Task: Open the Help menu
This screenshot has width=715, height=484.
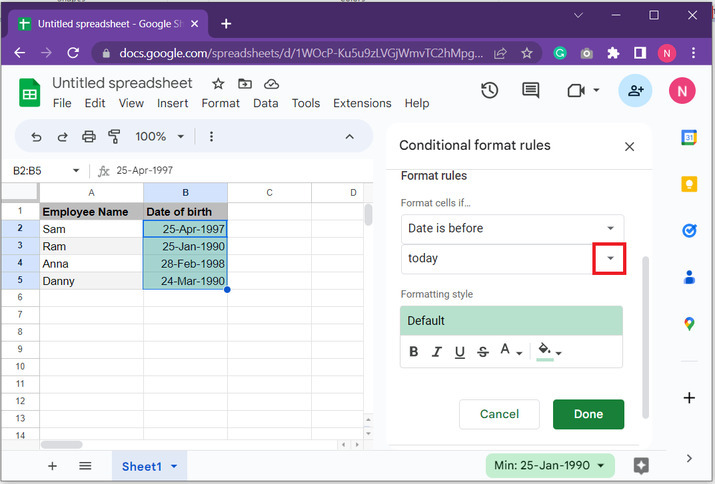Action: pos(417,104)
